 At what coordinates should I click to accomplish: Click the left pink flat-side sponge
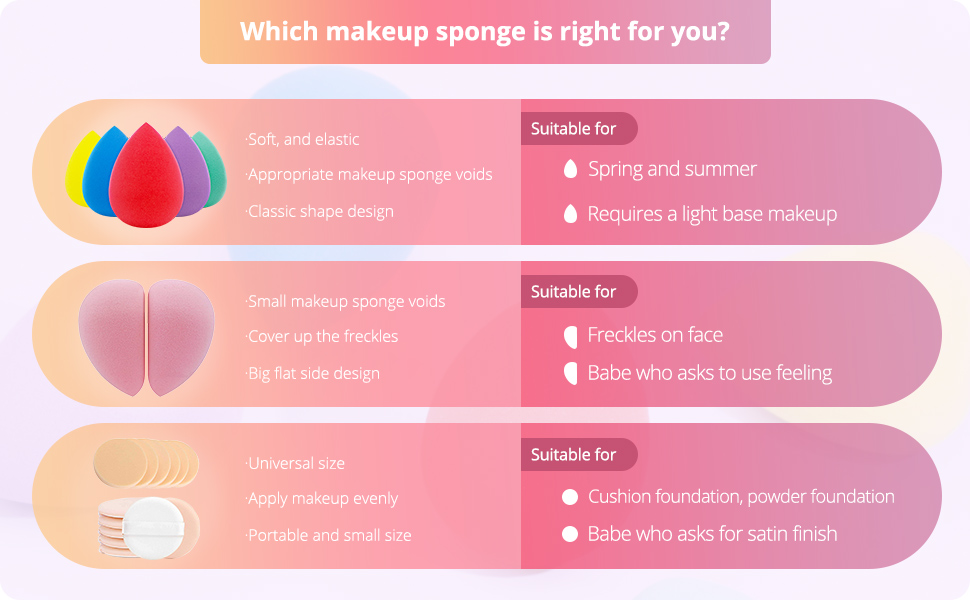[x=111, y=335]
